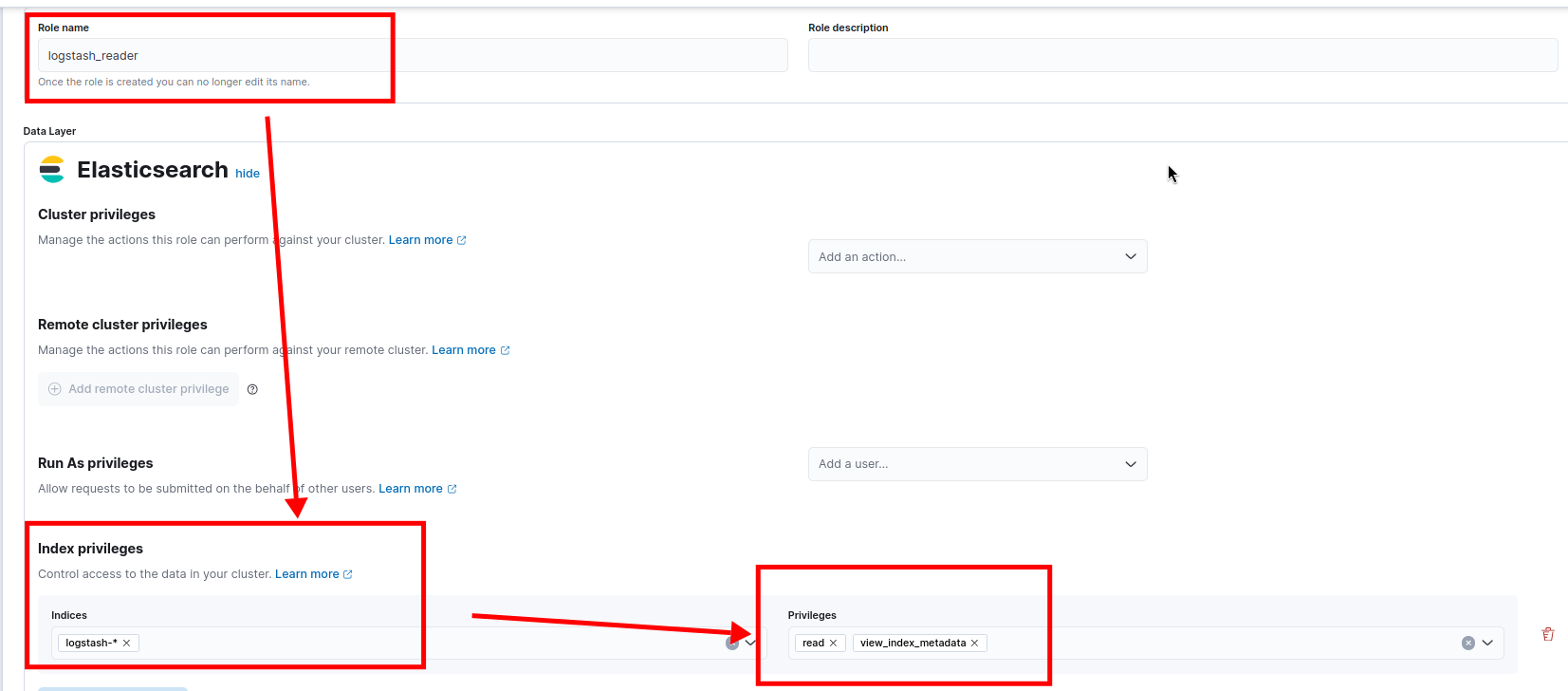Viewport: 1568px width, 691px height.
Task: Click the Data Layer label
Action: click(x=49, y=131)
